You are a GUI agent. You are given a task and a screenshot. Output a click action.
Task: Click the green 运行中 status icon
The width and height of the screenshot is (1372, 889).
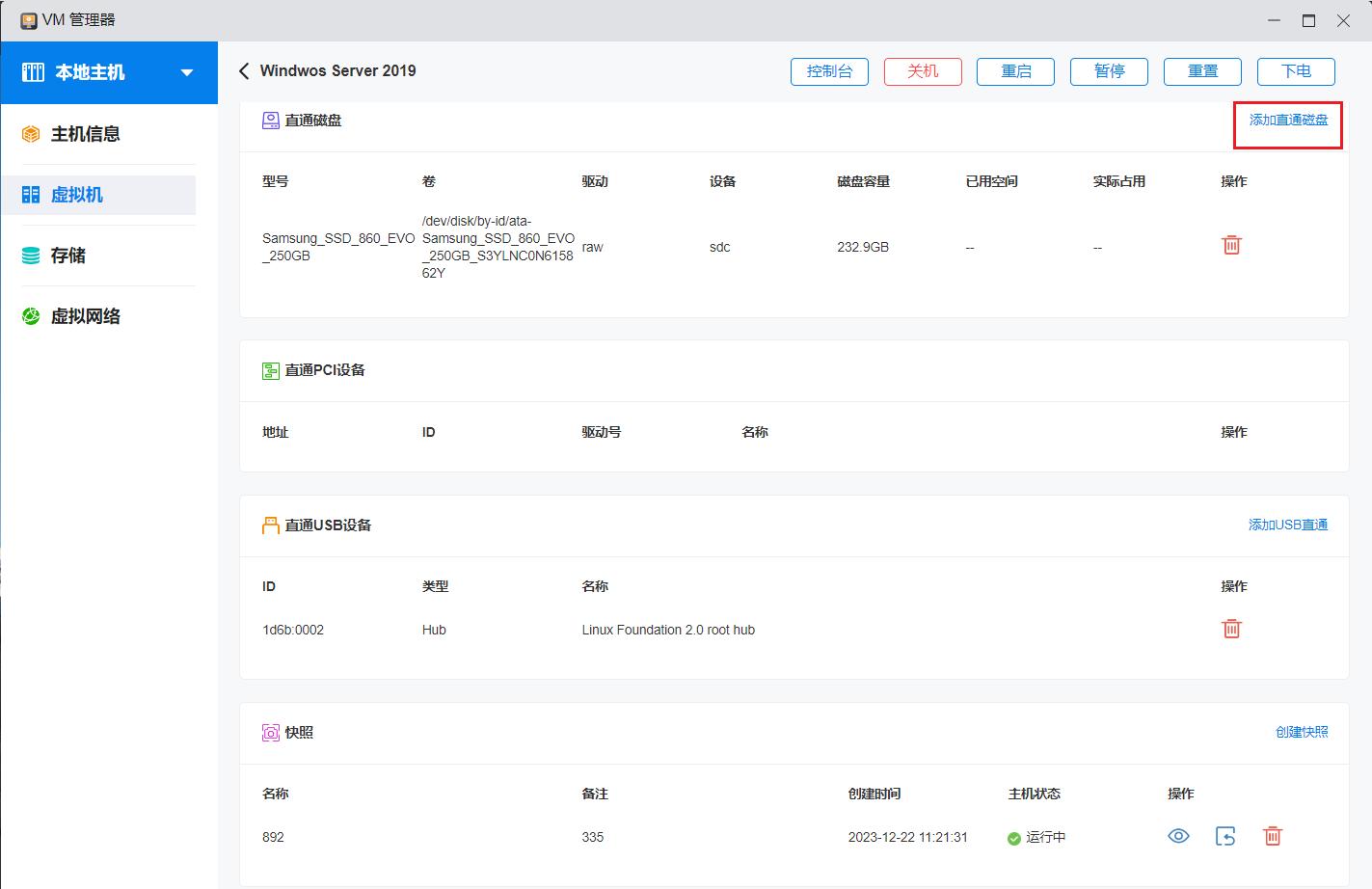[x=1013, y=838]
